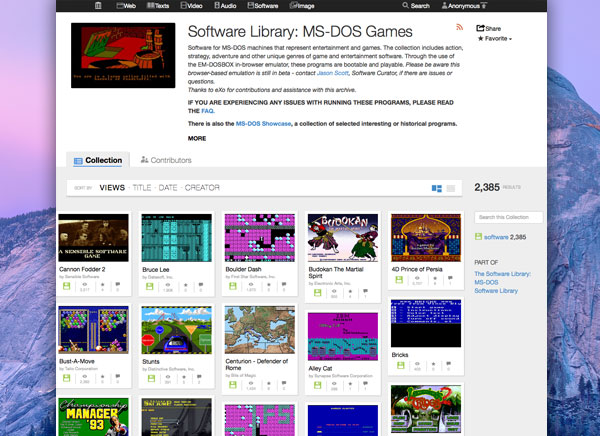
Task: Open the Championship Manager '93 thumbnail
Action: point(93,416)
